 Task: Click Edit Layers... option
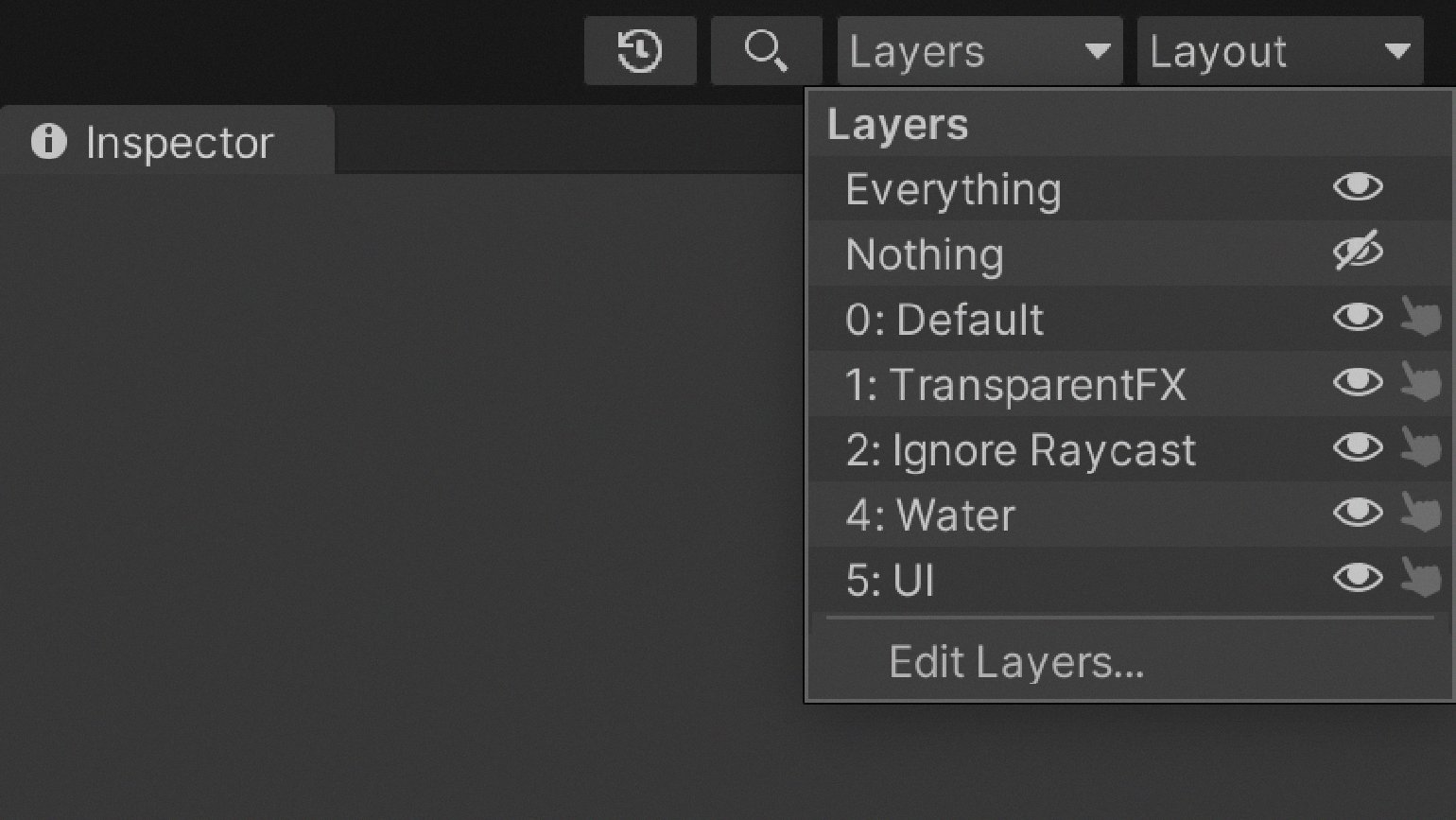click(1016, 662)
